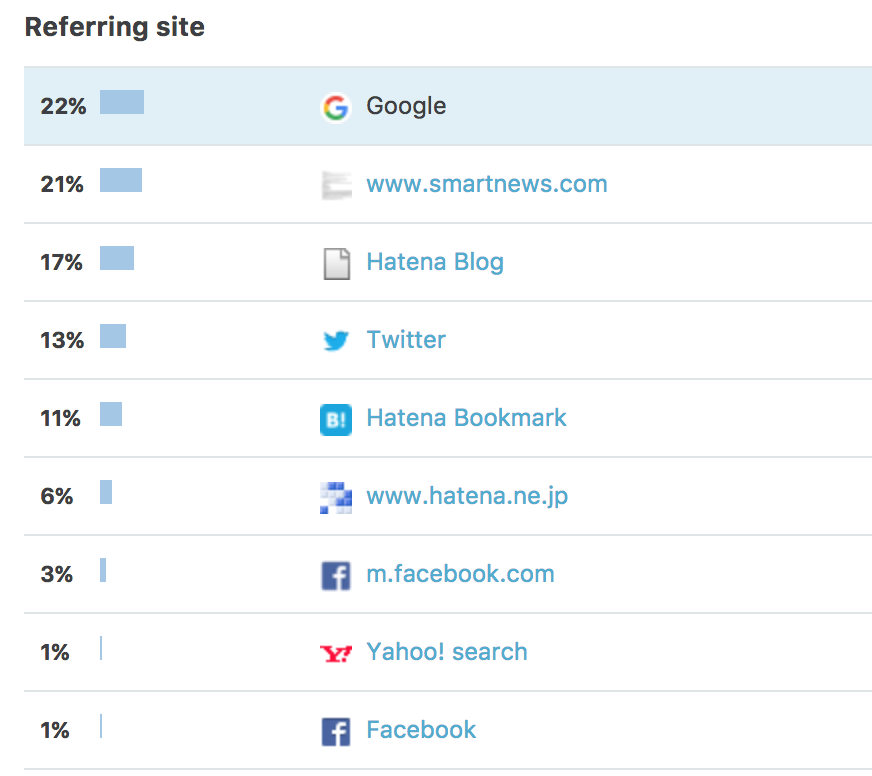Click the 1% value beside Facebook
The image size is (872, 776).
click(54, 730)
